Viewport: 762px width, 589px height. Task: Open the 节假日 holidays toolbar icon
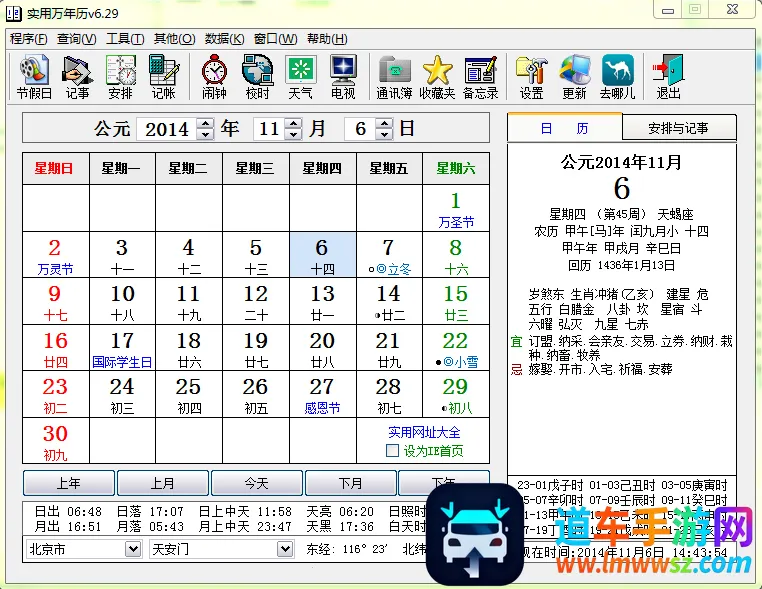34,76
